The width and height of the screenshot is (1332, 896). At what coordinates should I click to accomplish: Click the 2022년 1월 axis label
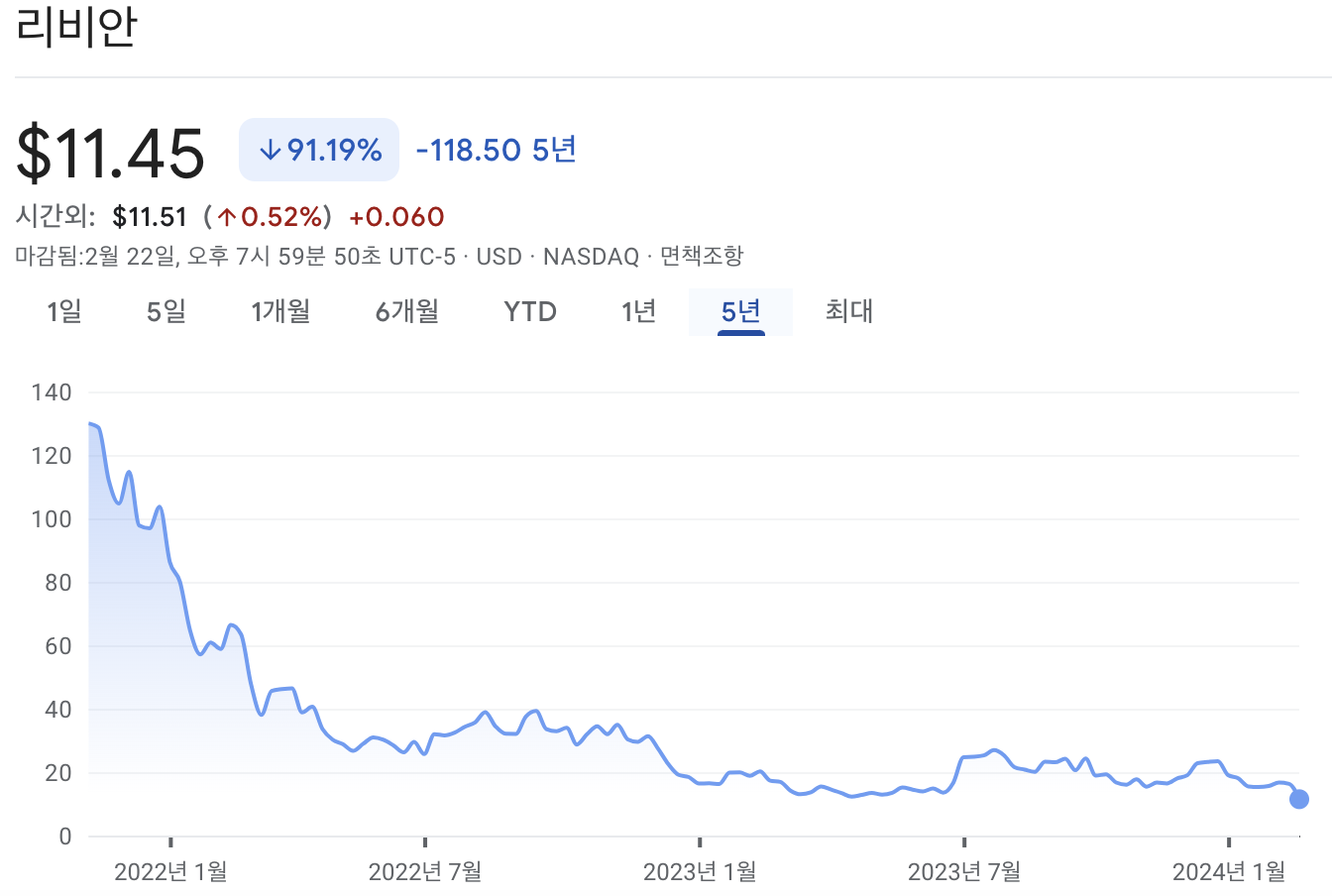[x=170, y=872]
